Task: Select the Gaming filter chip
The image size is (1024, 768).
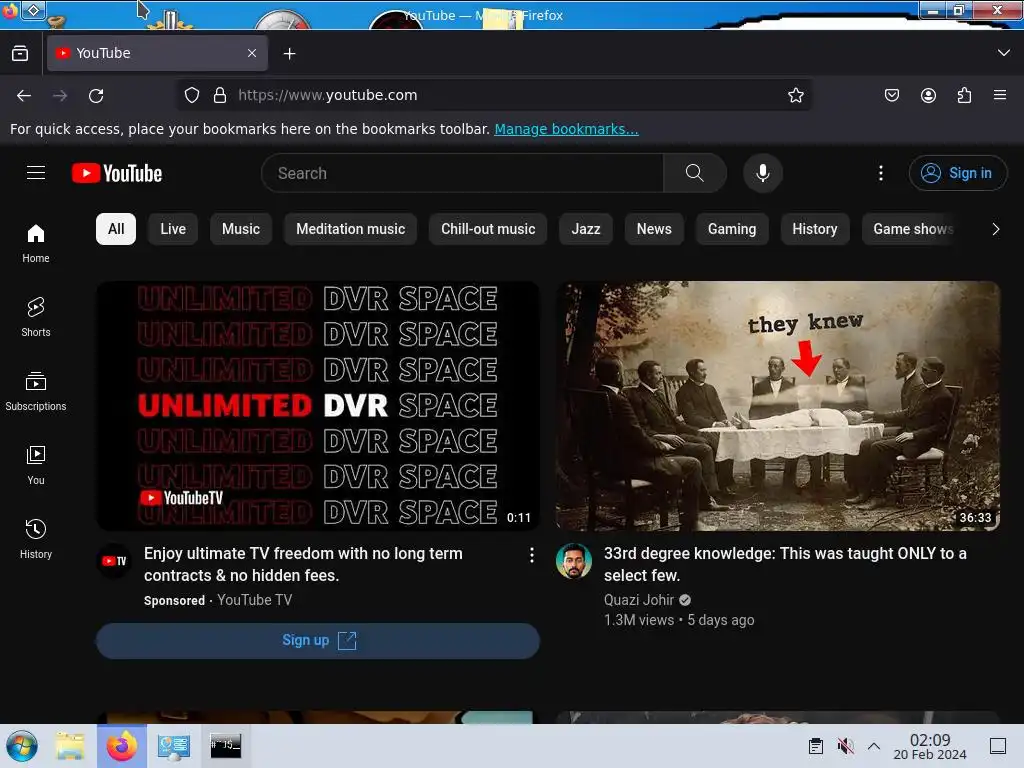Action: pyautogui.click(x=732, y=229)
